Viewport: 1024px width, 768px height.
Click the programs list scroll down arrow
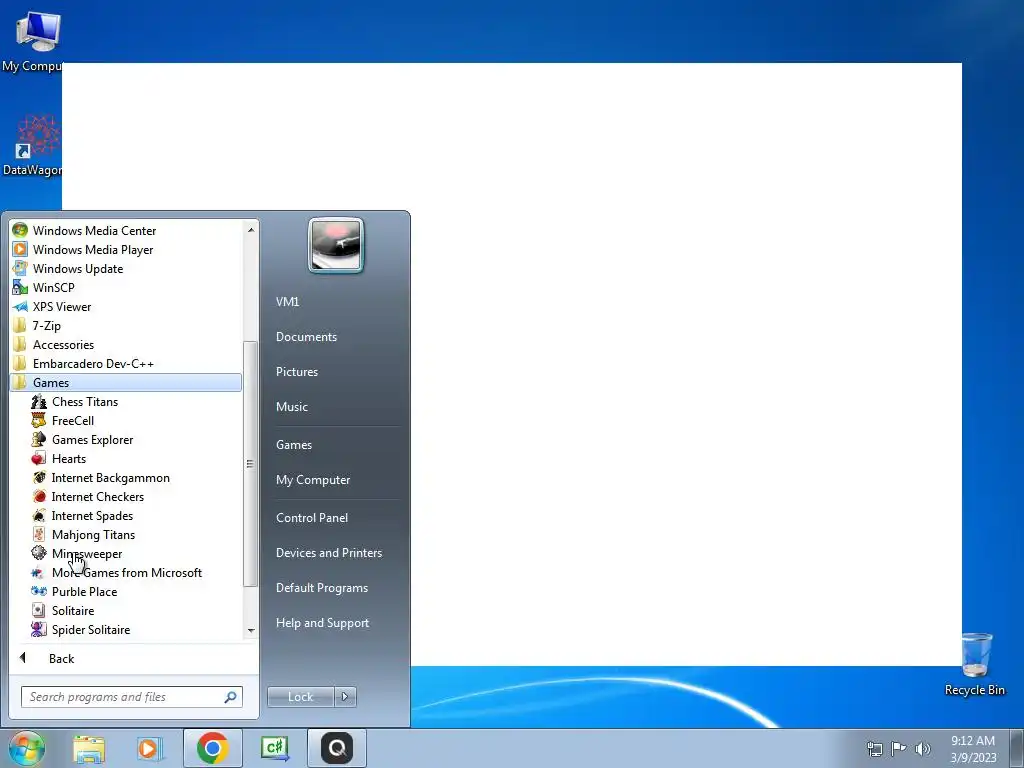tap(251, 631)
